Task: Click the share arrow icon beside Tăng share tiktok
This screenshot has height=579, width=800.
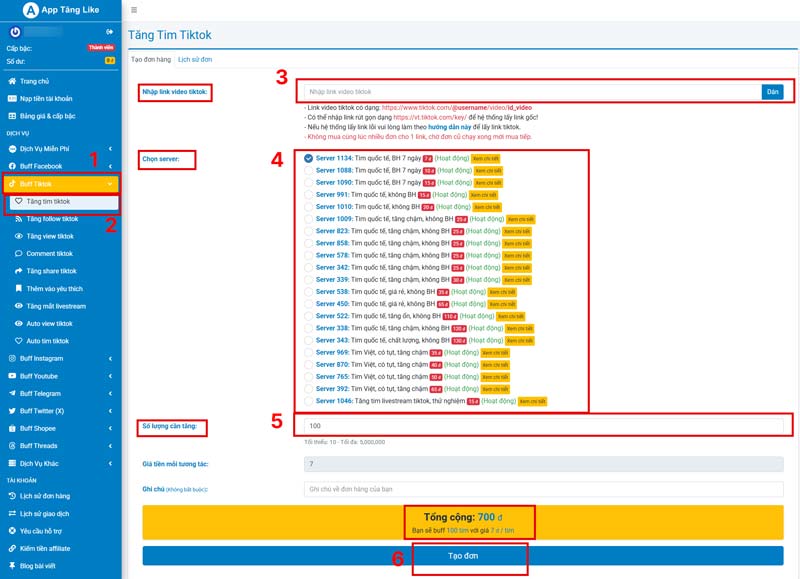Action: click(x=19, y=271)
